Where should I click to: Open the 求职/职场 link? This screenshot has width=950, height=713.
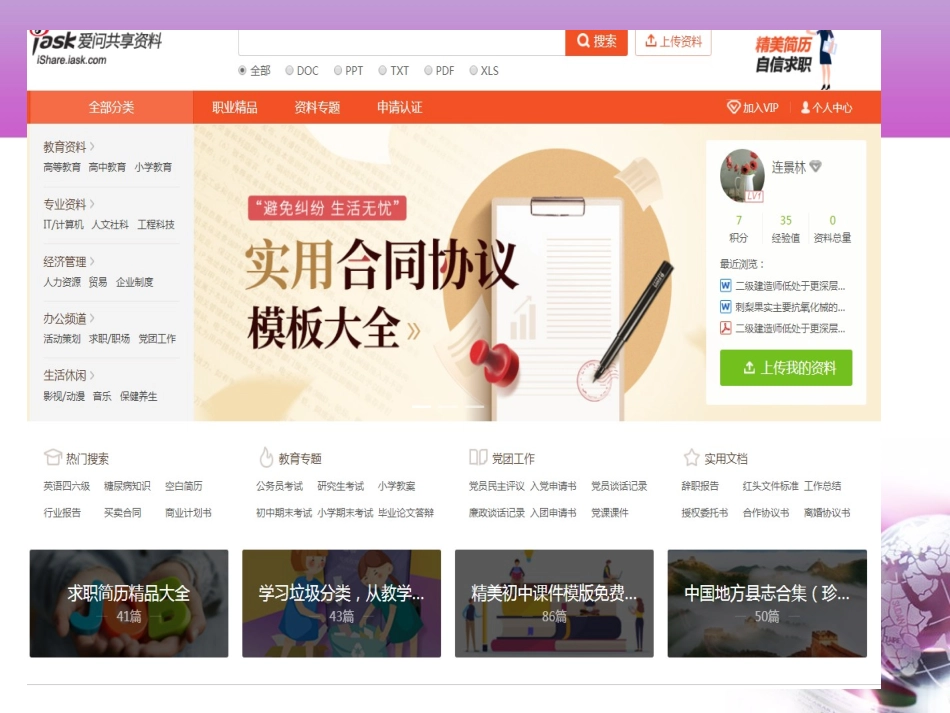point(109,339)
